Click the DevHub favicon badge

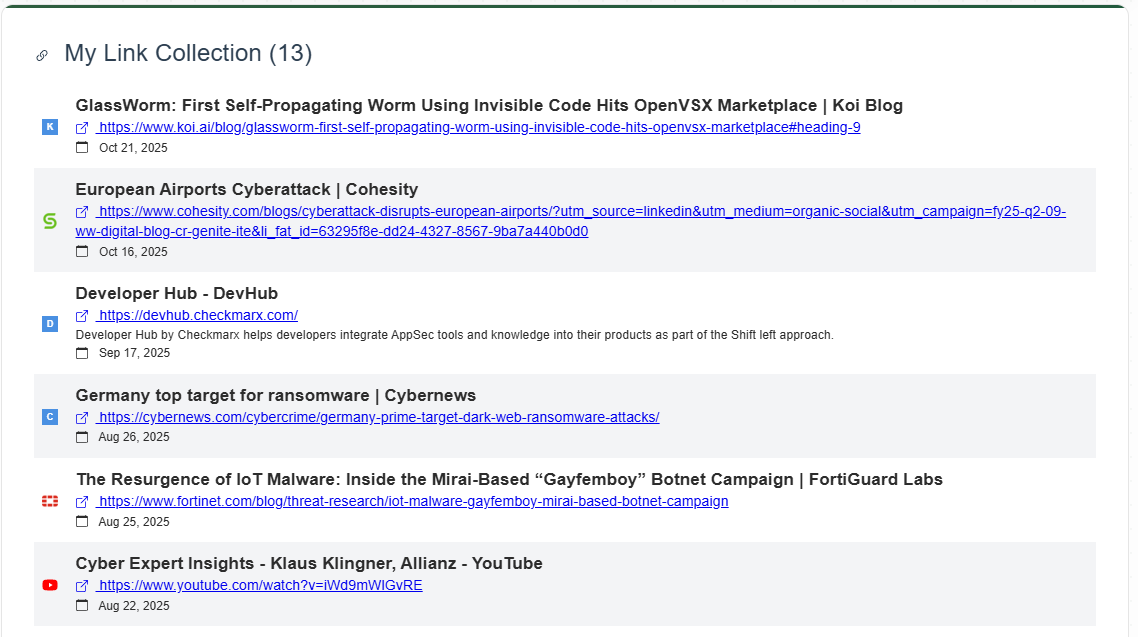50,324
